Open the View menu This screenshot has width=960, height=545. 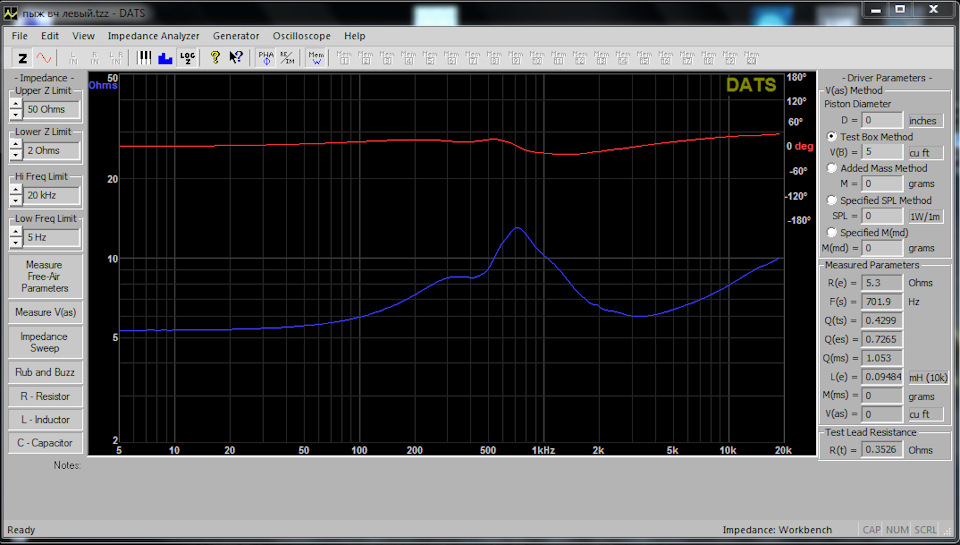point(83,36)
